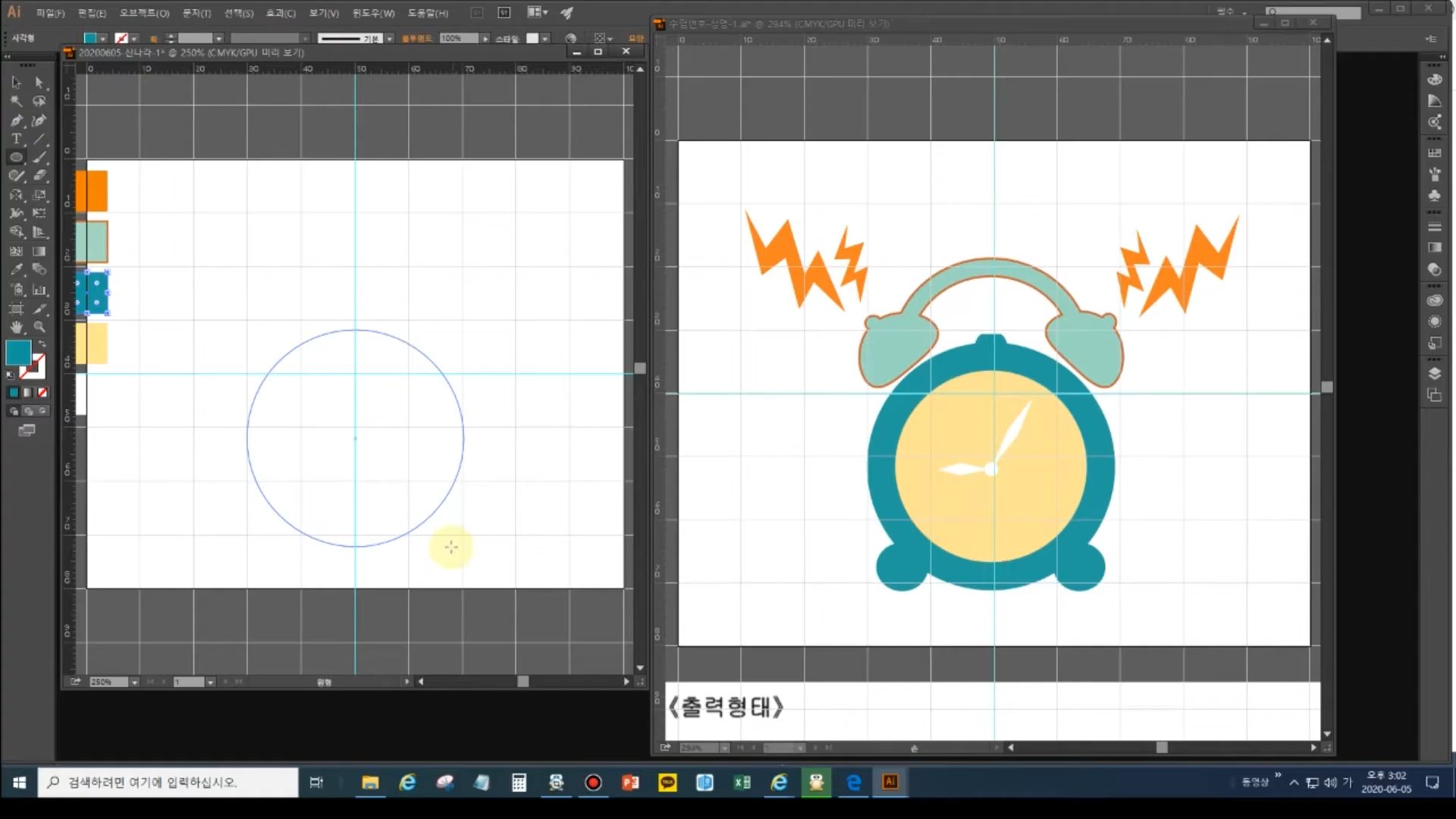Click the teal fill color swatch in toolbox
Viewport: 1456px width, 819px height.
[x=18, y=353]
